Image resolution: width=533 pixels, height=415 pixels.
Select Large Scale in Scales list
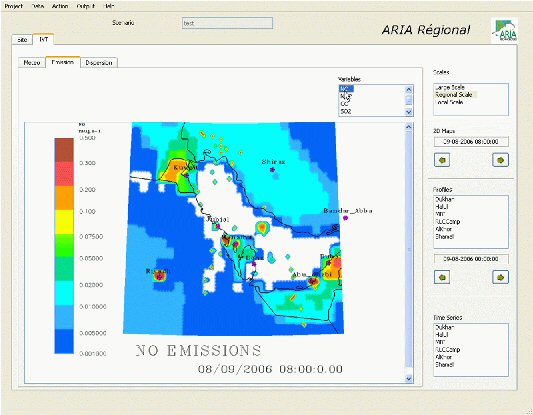449,87
